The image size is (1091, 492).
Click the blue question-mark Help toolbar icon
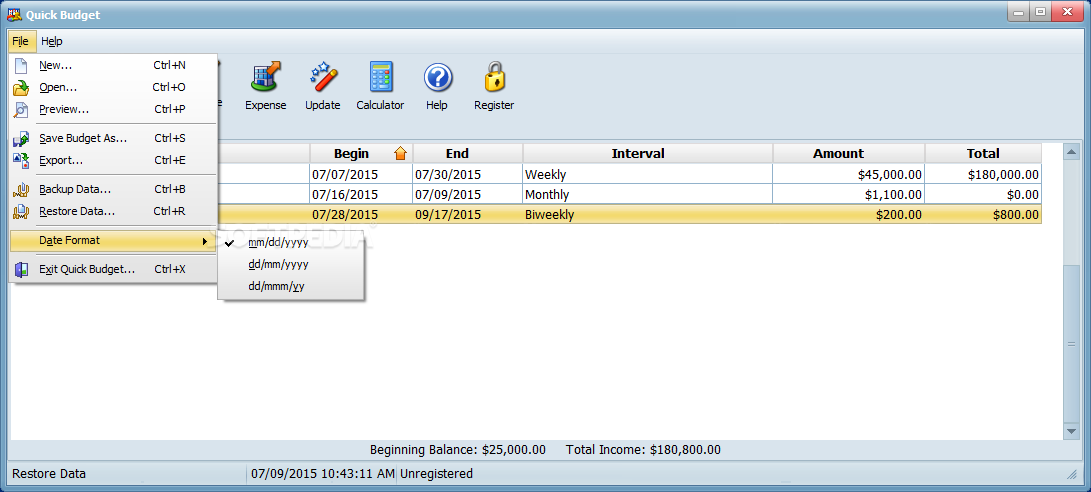[438, 77]
